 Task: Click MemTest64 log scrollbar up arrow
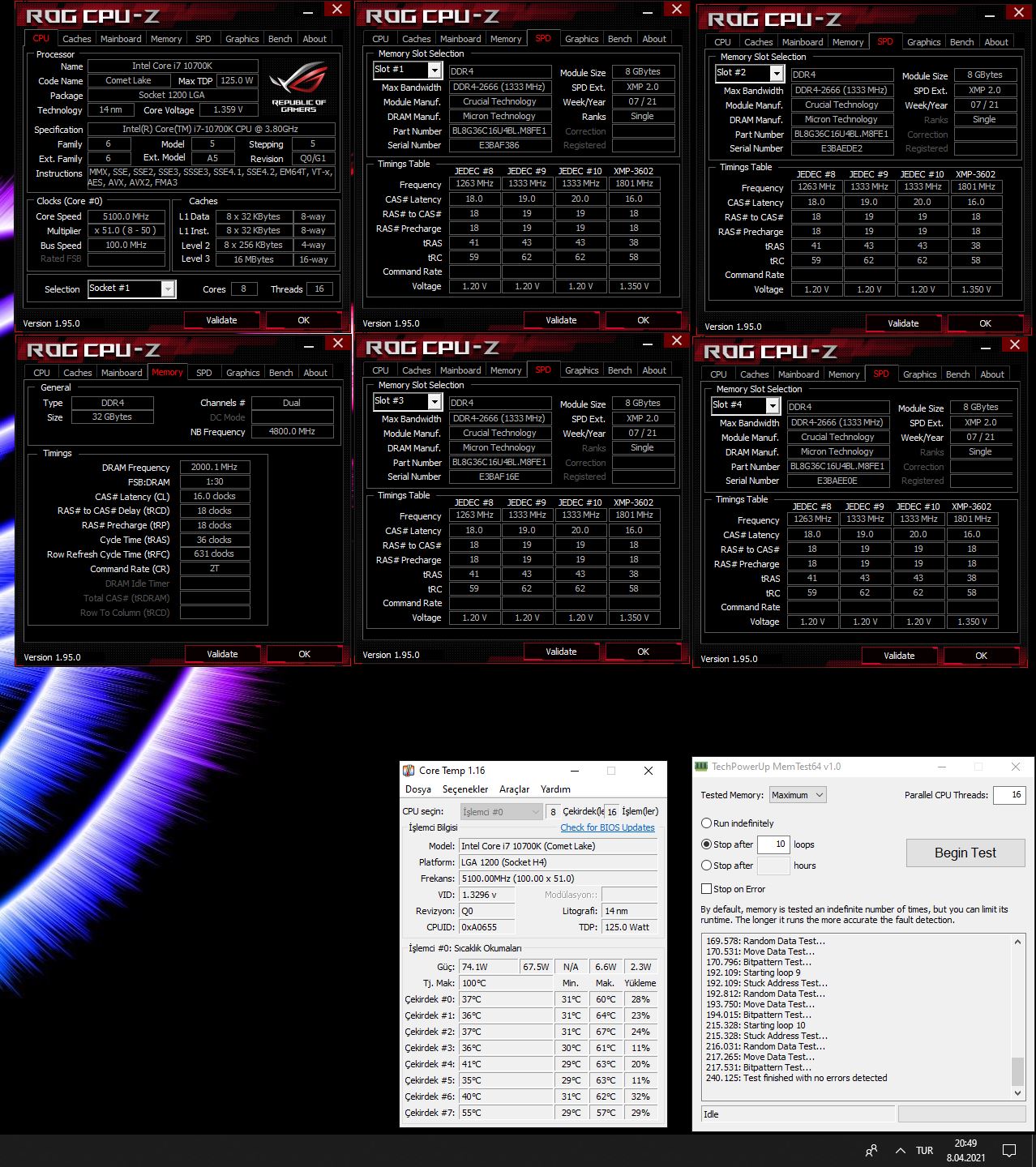pos(1017,942)
